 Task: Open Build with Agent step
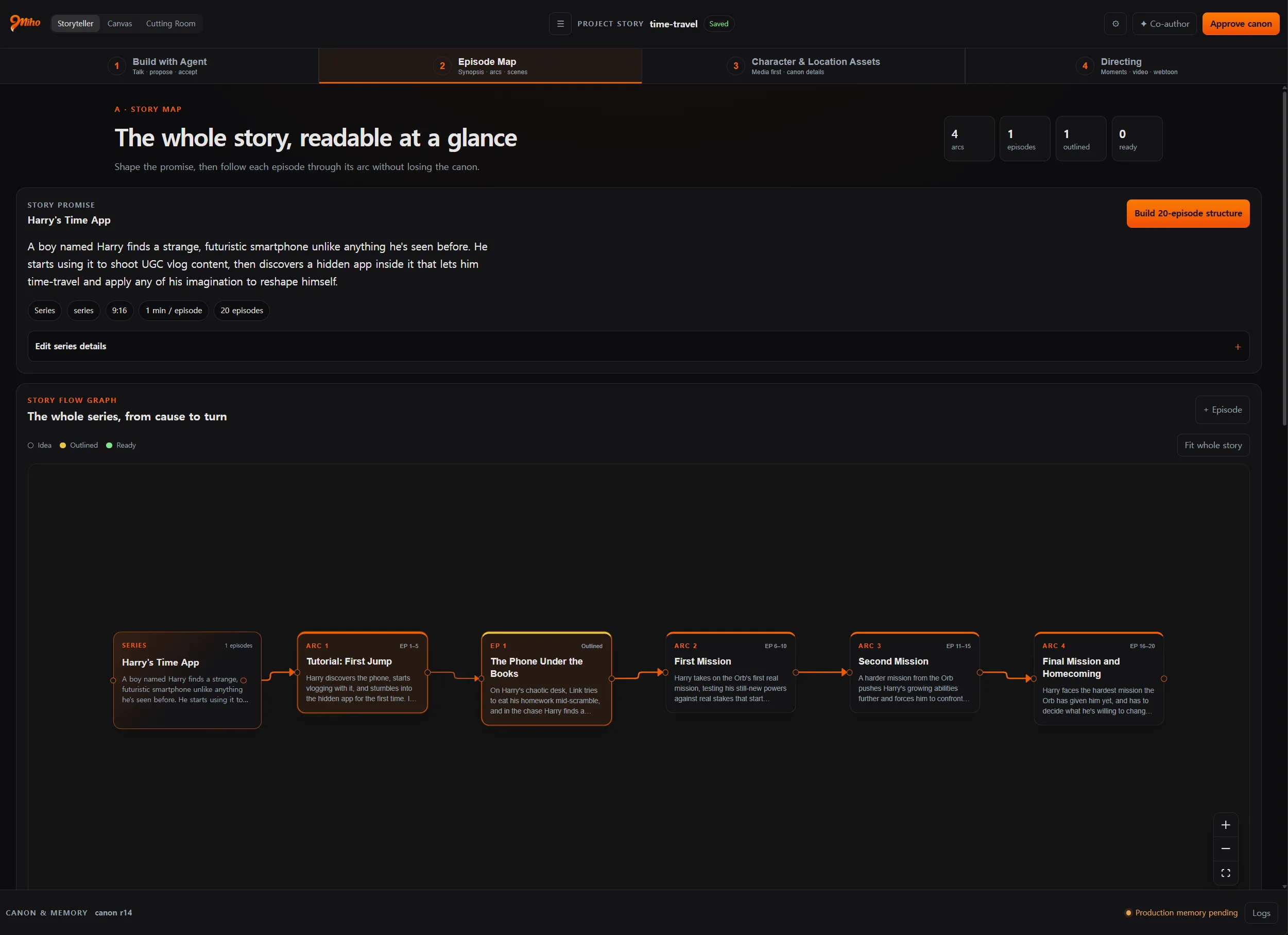(x=159, y=66)
